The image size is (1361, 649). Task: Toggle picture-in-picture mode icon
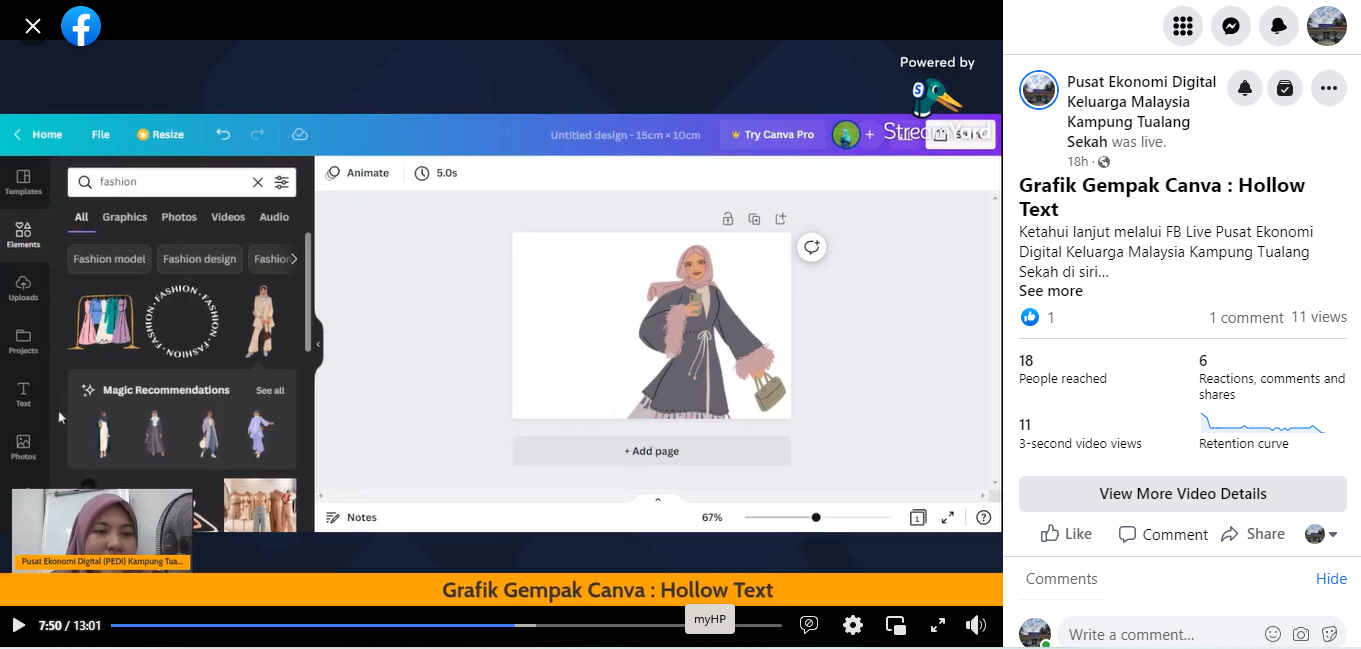[x=895, y=625]
